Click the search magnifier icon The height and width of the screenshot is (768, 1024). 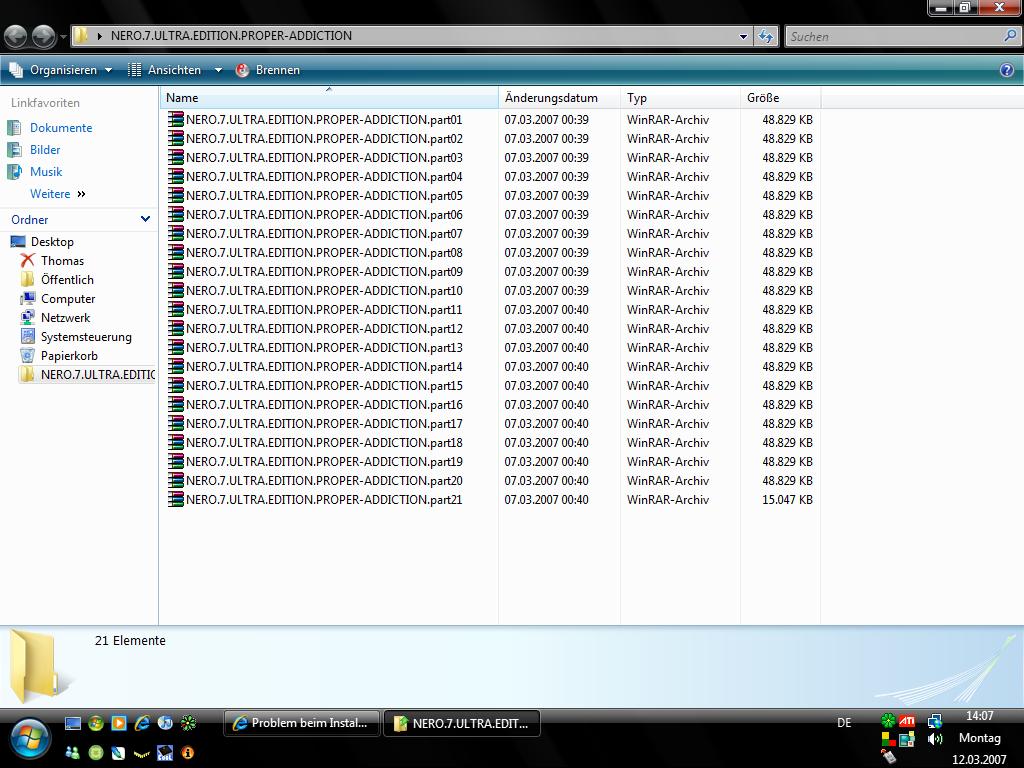(1010, 36)
